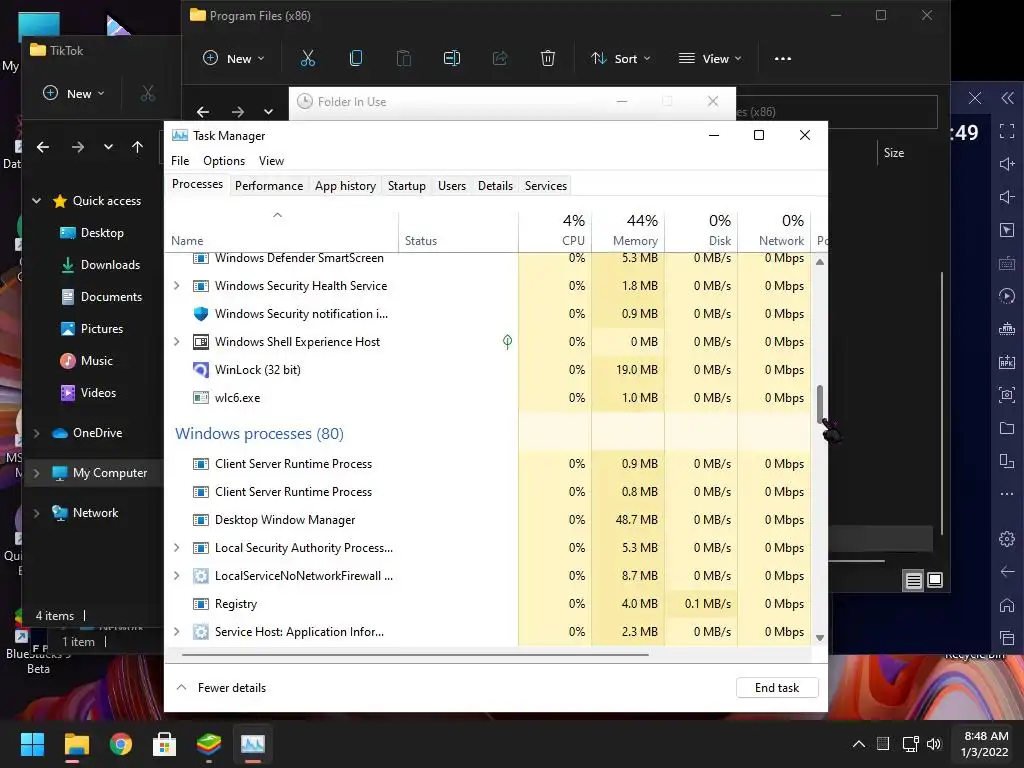This screenshot has height=768, width=1024.
Task: Click the back arrow in Program Files window
Action: coord(203,112)
